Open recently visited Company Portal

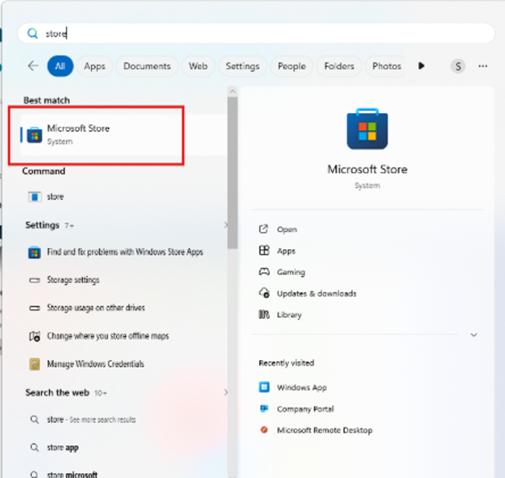(296, 409)
